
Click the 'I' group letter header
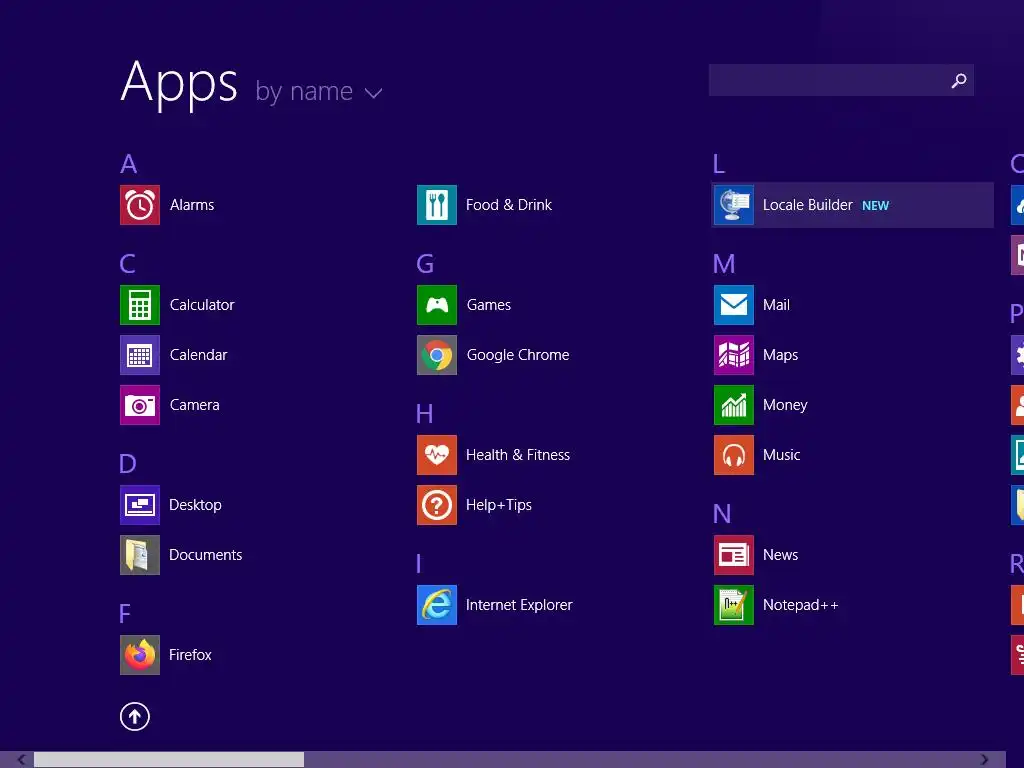419,564
